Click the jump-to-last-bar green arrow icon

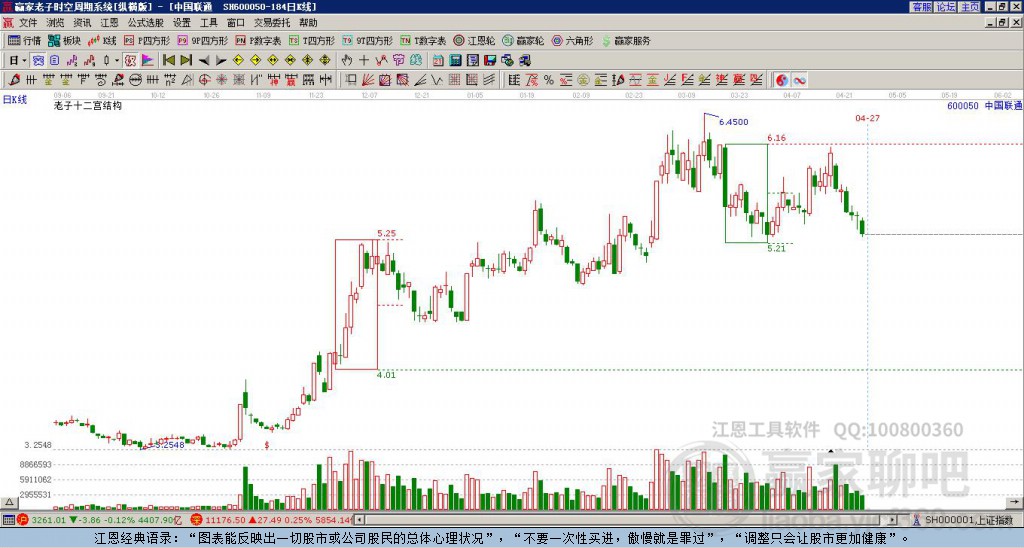[x=186, y=60]
